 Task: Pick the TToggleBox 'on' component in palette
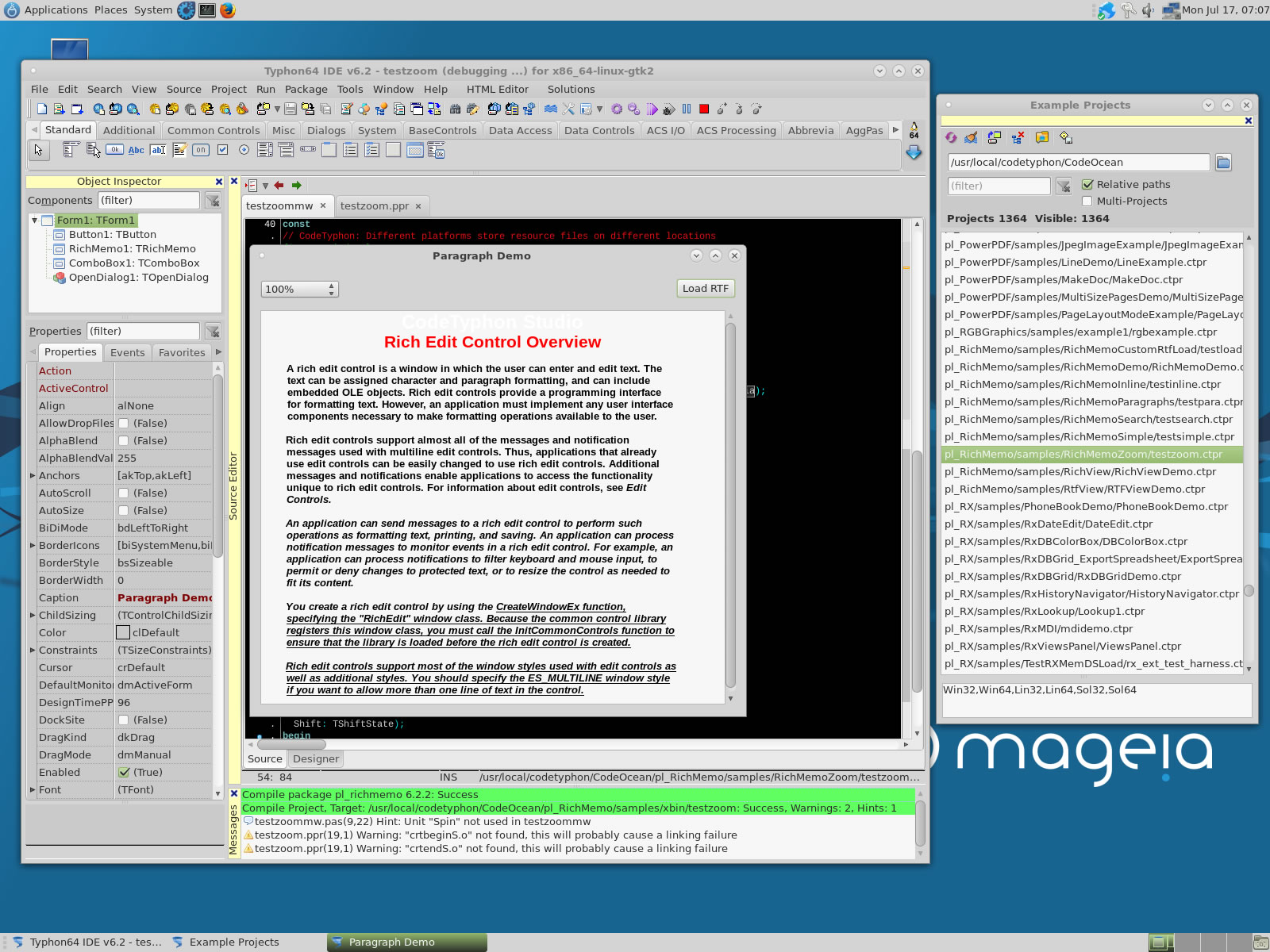click(x=201, y=149)
